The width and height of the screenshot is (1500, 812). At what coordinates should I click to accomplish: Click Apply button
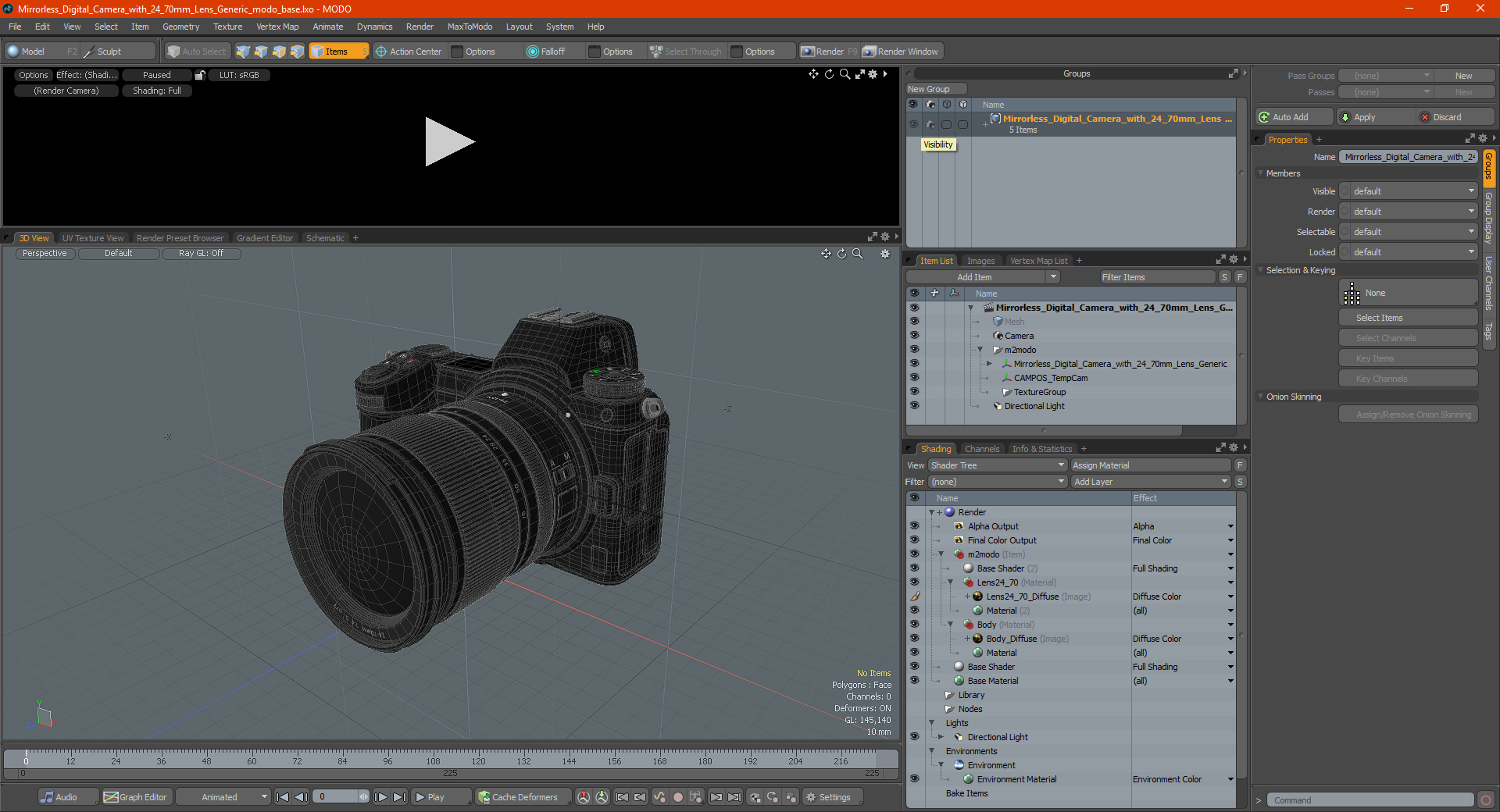coord(1376,117)
